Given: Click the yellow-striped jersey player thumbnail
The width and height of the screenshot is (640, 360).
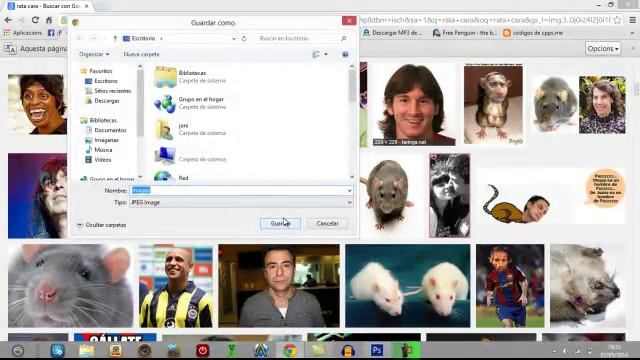Looking at the screenshot, I should coord(176,286).
